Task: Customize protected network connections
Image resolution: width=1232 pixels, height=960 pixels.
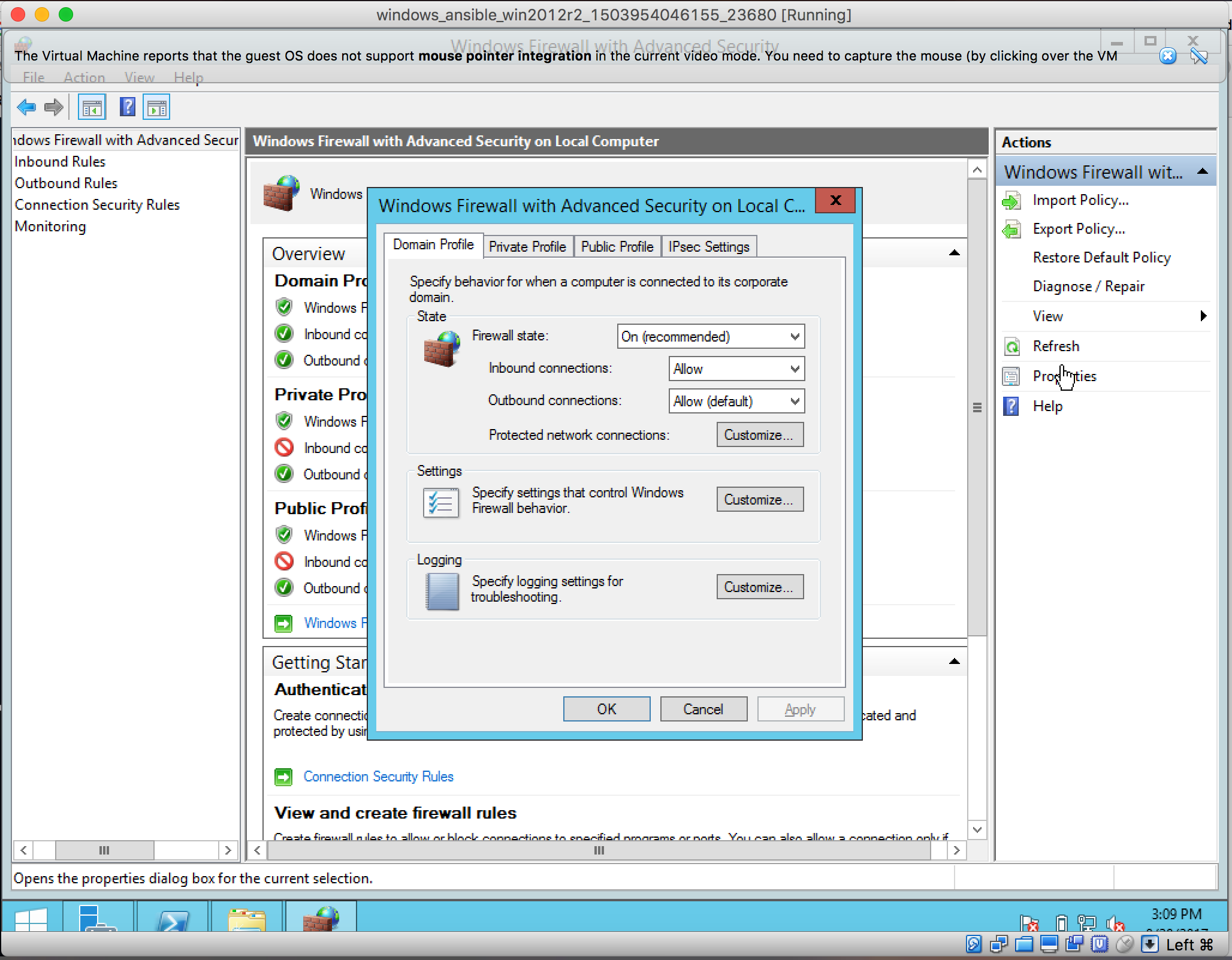Action: [x=760, y=435]
